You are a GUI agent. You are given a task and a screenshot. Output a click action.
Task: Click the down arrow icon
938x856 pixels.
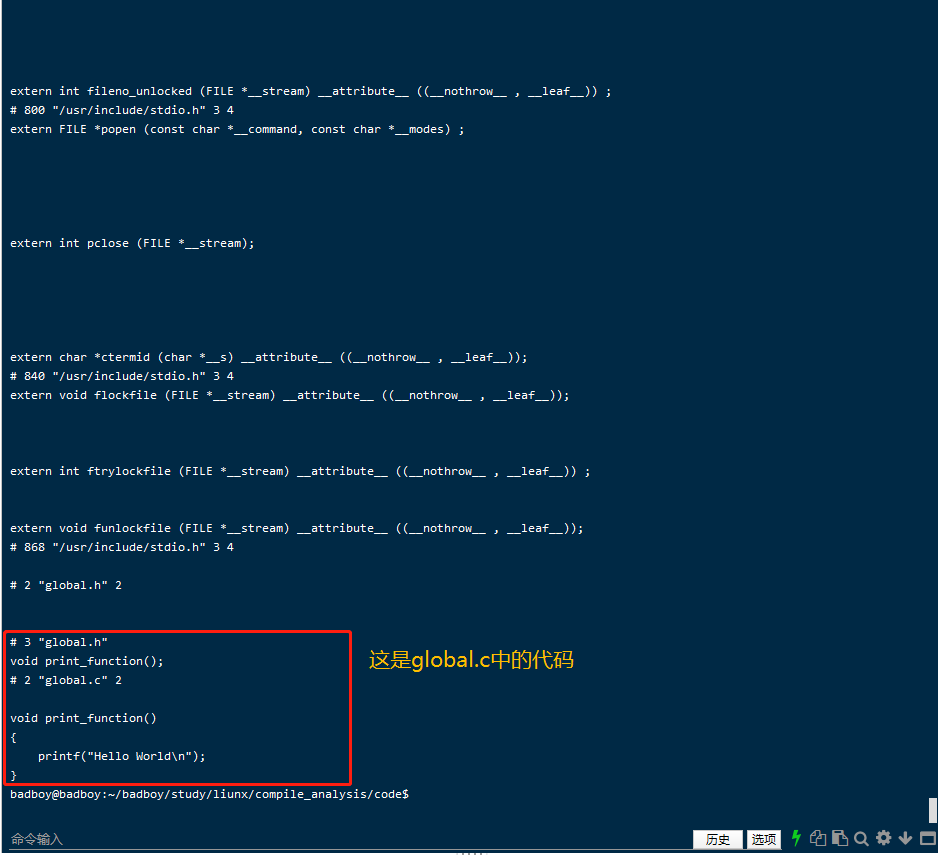tap(906, 838)
